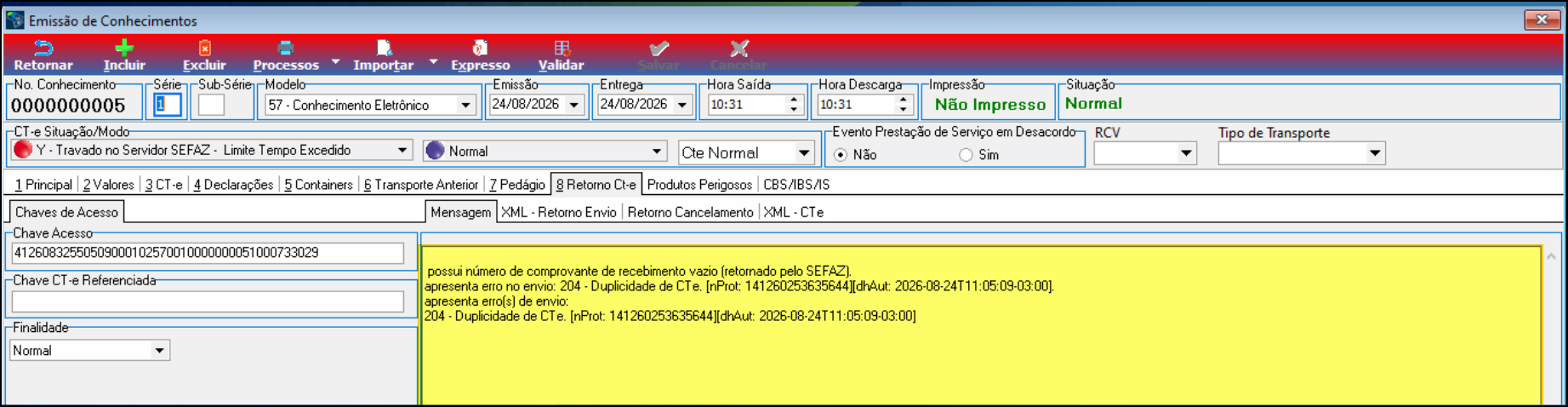Screen dimensions: 1568x407
Task: Open the Processos toolbar button
Action: pos(285,55)
